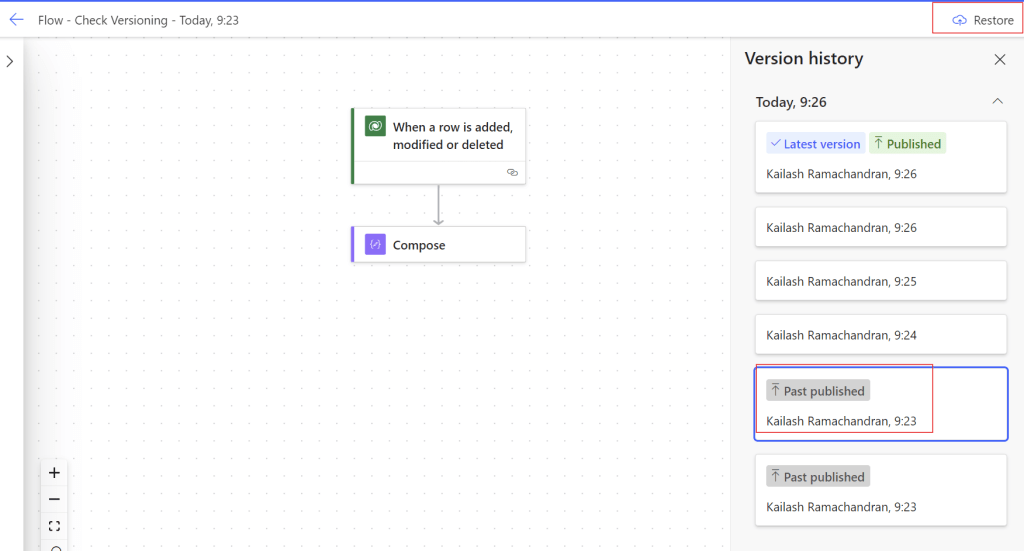Select the Latest version Published entry
This screenshot has height=551, width=1024.
point(880,157)
